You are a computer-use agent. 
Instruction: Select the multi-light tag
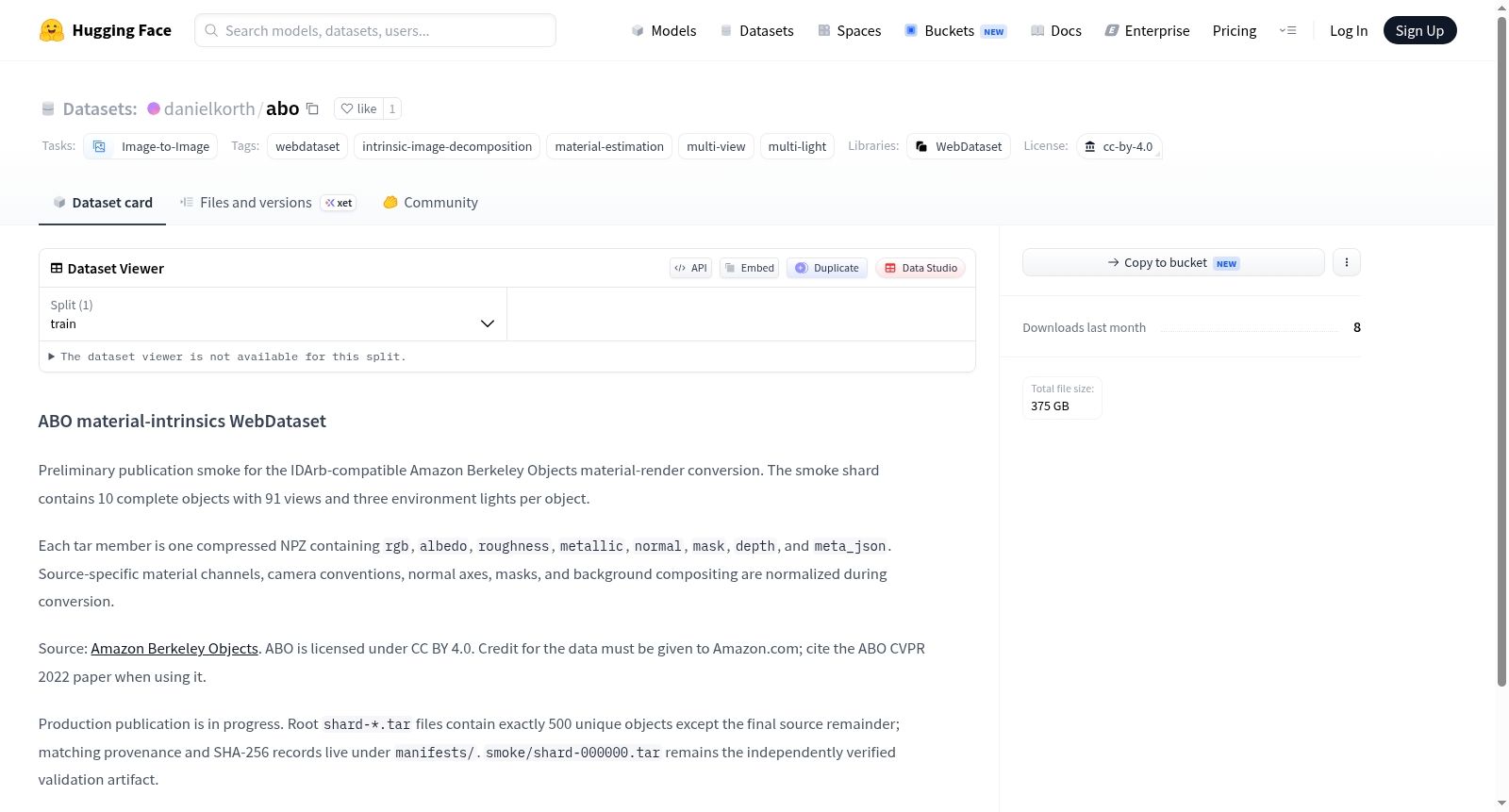(797, 146)
